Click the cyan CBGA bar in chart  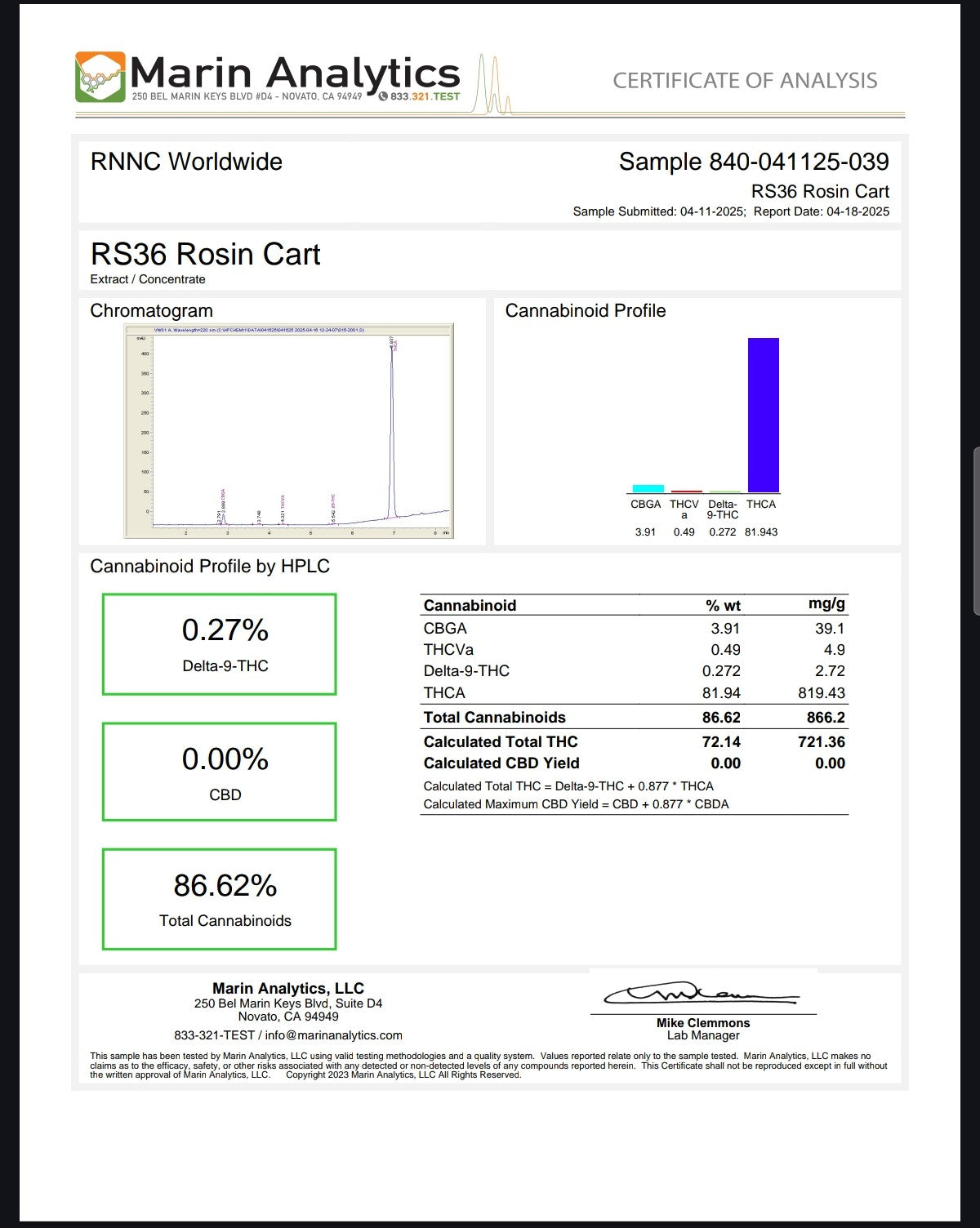[x=648, y=488]
